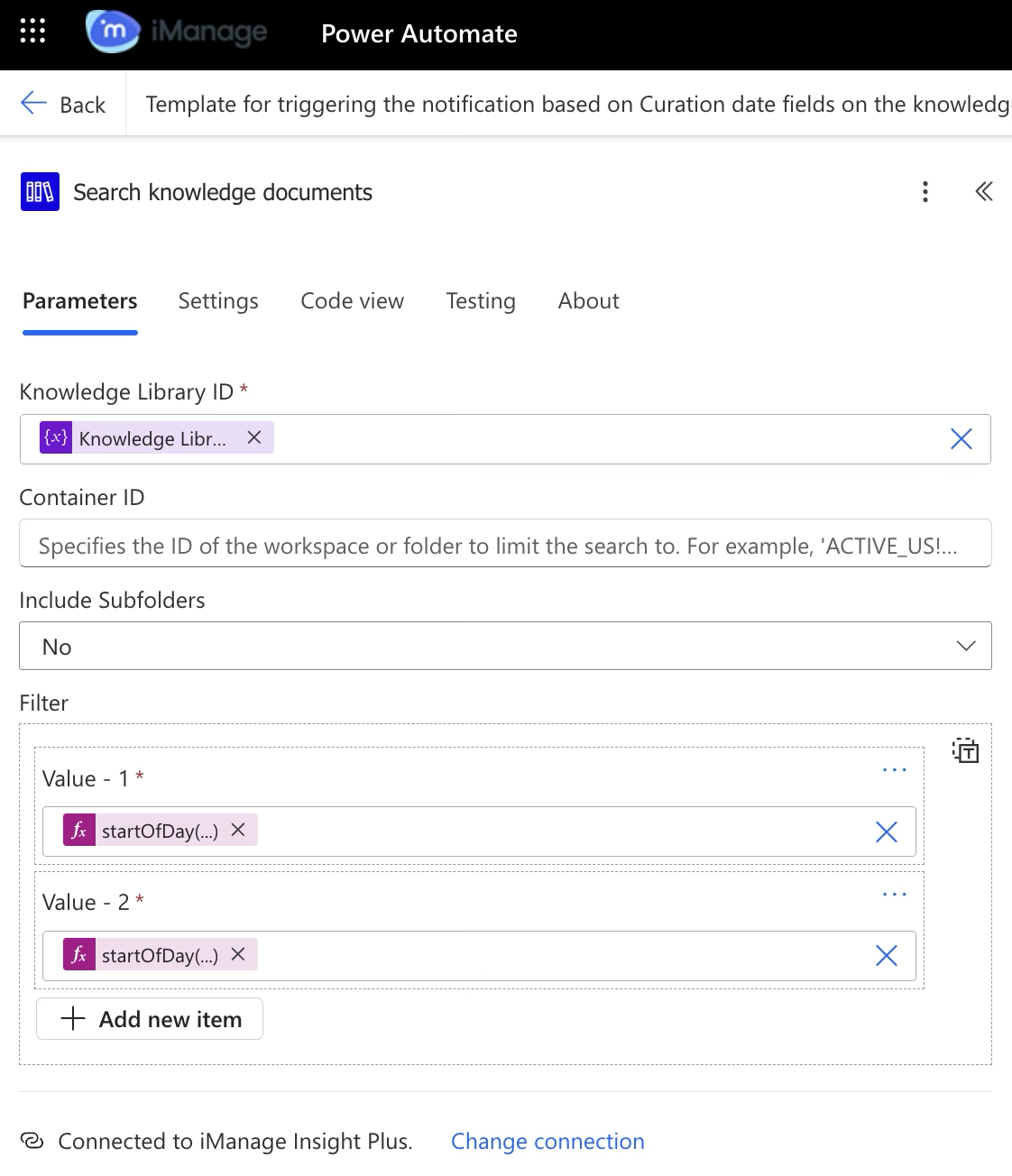Viewport: 1012px width, 1176px height.
Task: Click the iManage logo
Action: pyautogui.click(x=177, y=32)
